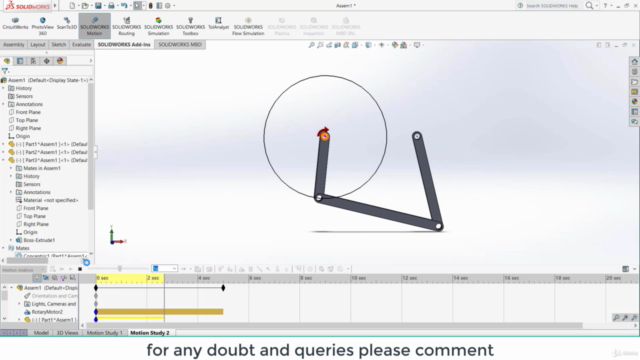Open the ConfigurationManager tab icon
640x360 pixels.
33,61
